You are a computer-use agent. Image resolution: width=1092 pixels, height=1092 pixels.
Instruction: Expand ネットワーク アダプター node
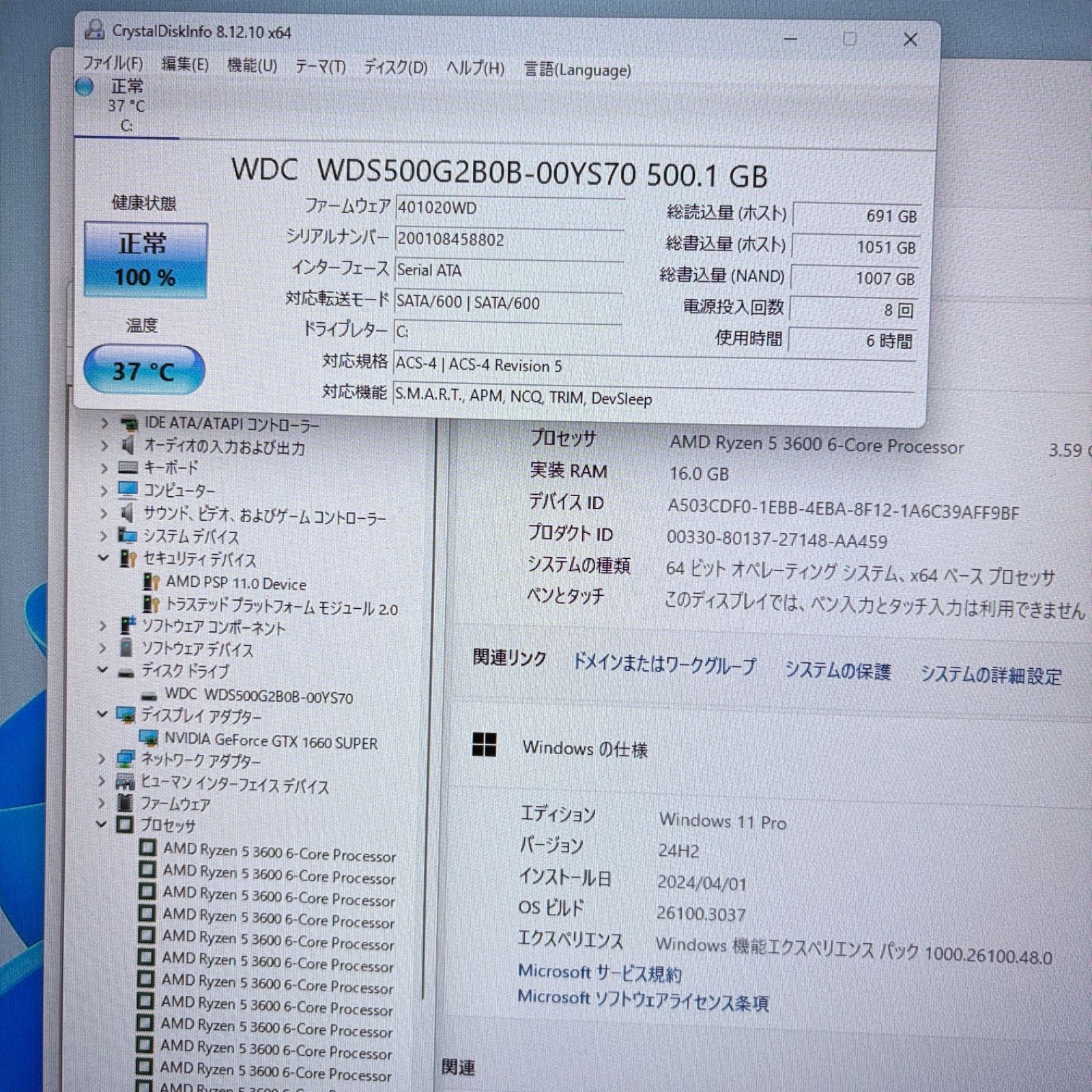(x=102, y=758)
